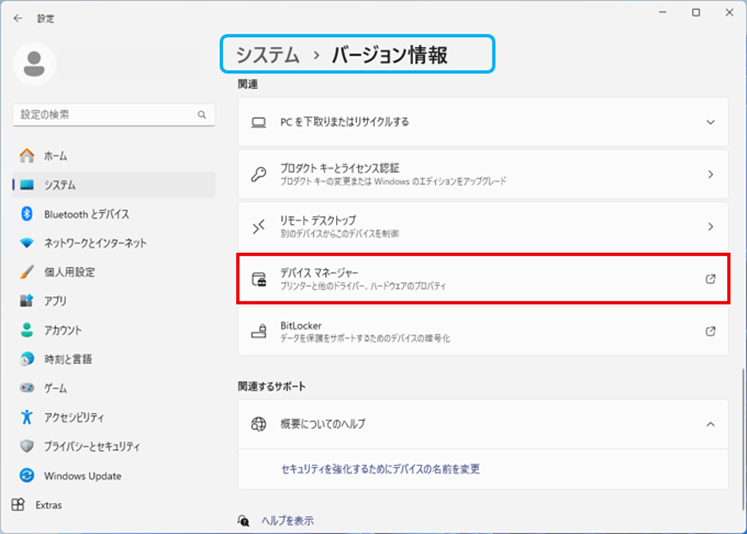
Task: Click the Bluetooth icon in the sidebar
Action: click(27, 214)
